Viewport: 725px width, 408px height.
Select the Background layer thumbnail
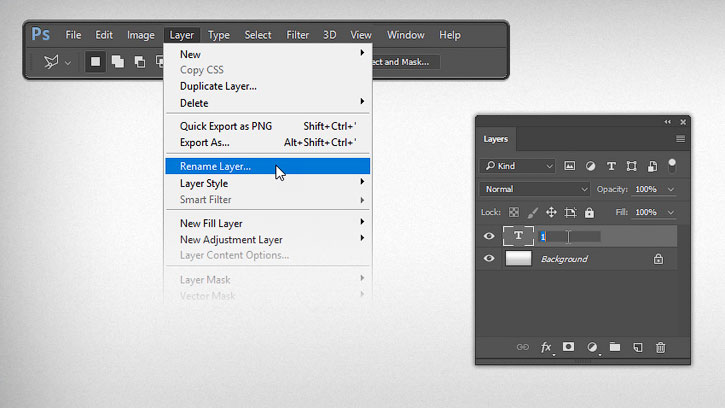(518, 259)
